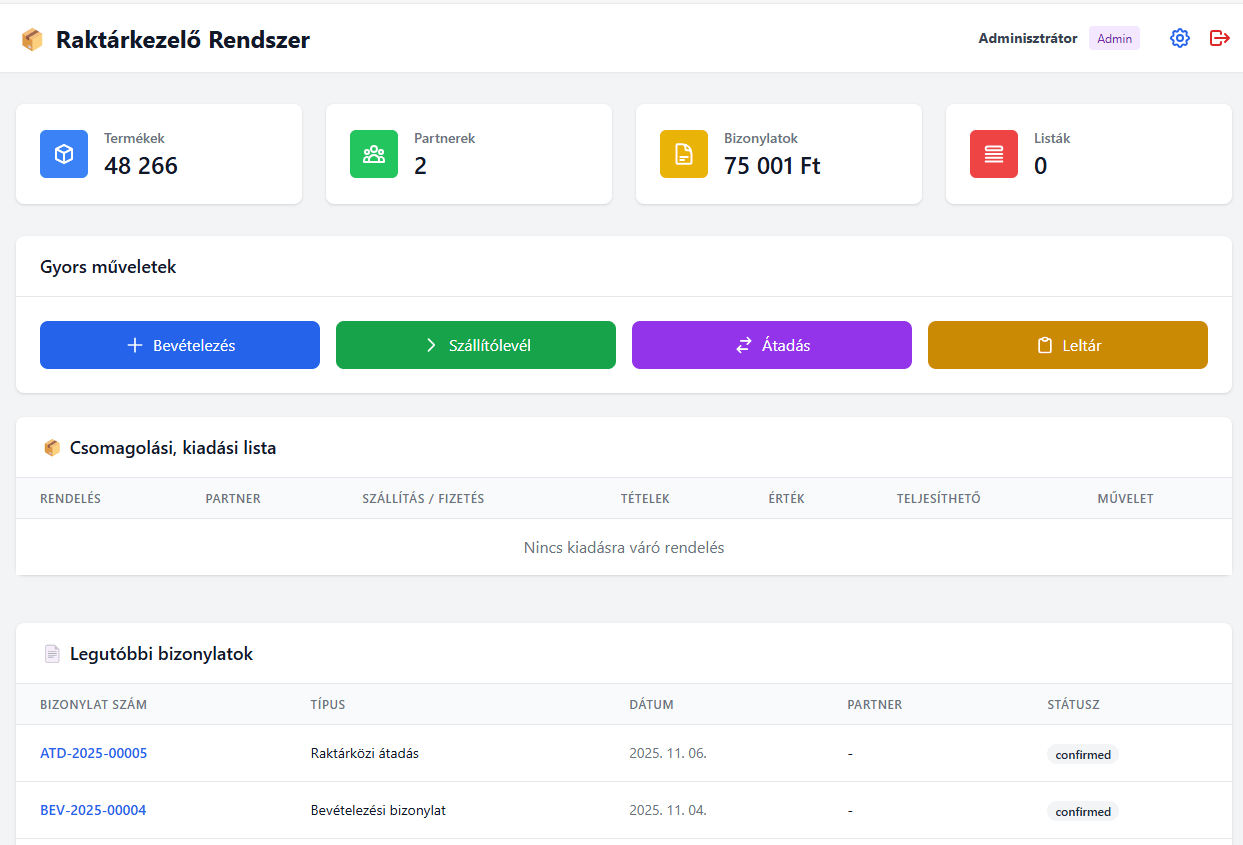Click the green Partnerek people icon

tap(374, 154)
